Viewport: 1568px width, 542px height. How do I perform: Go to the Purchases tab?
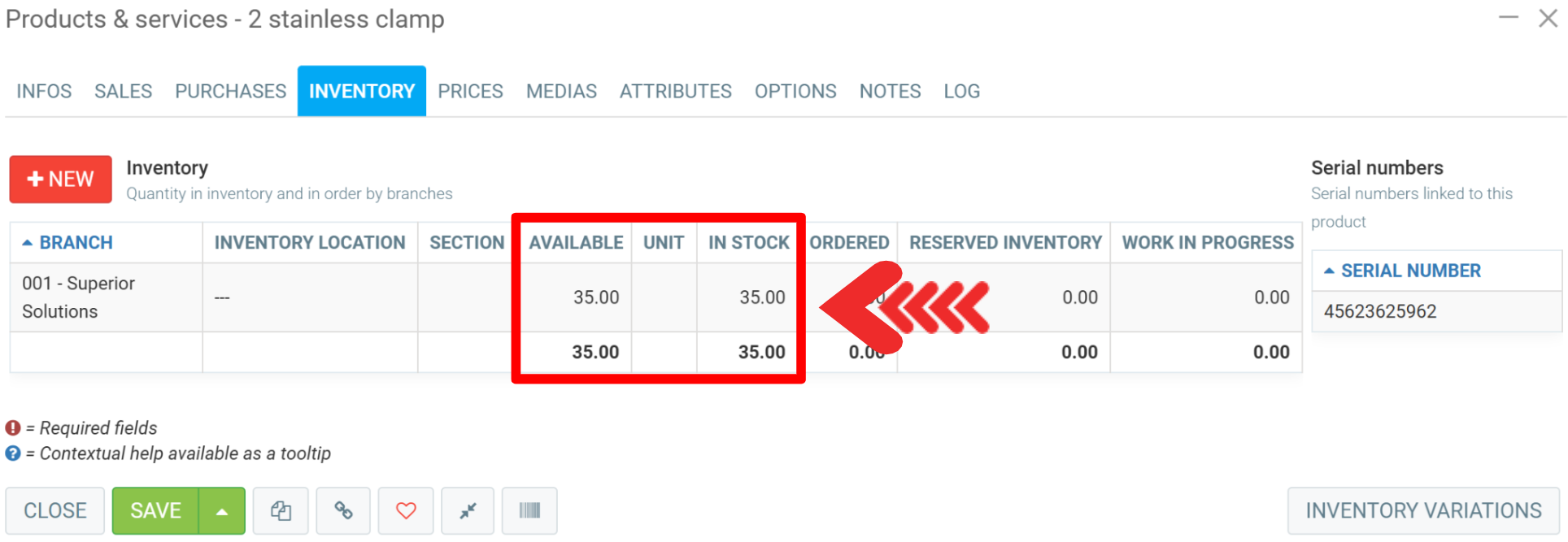pos(230,91)
